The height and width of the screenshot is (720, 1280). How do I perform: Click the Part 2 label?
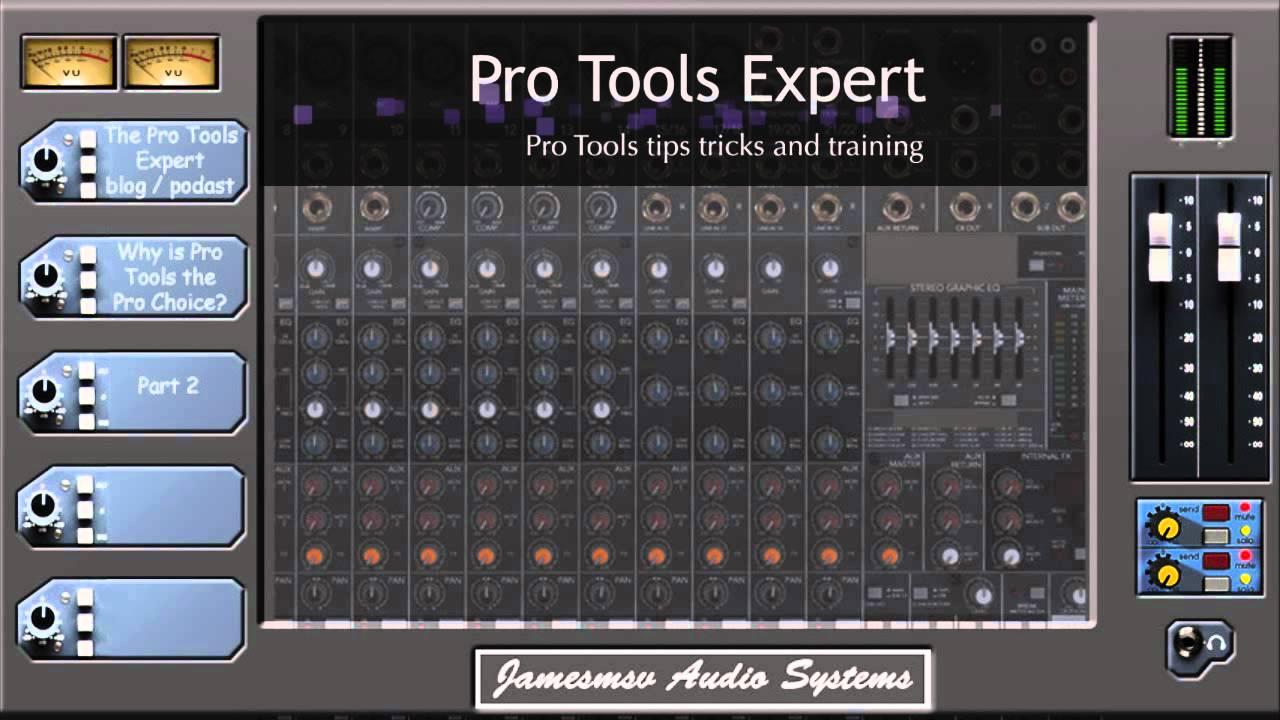pyautogui.click(x=168, y=386)
